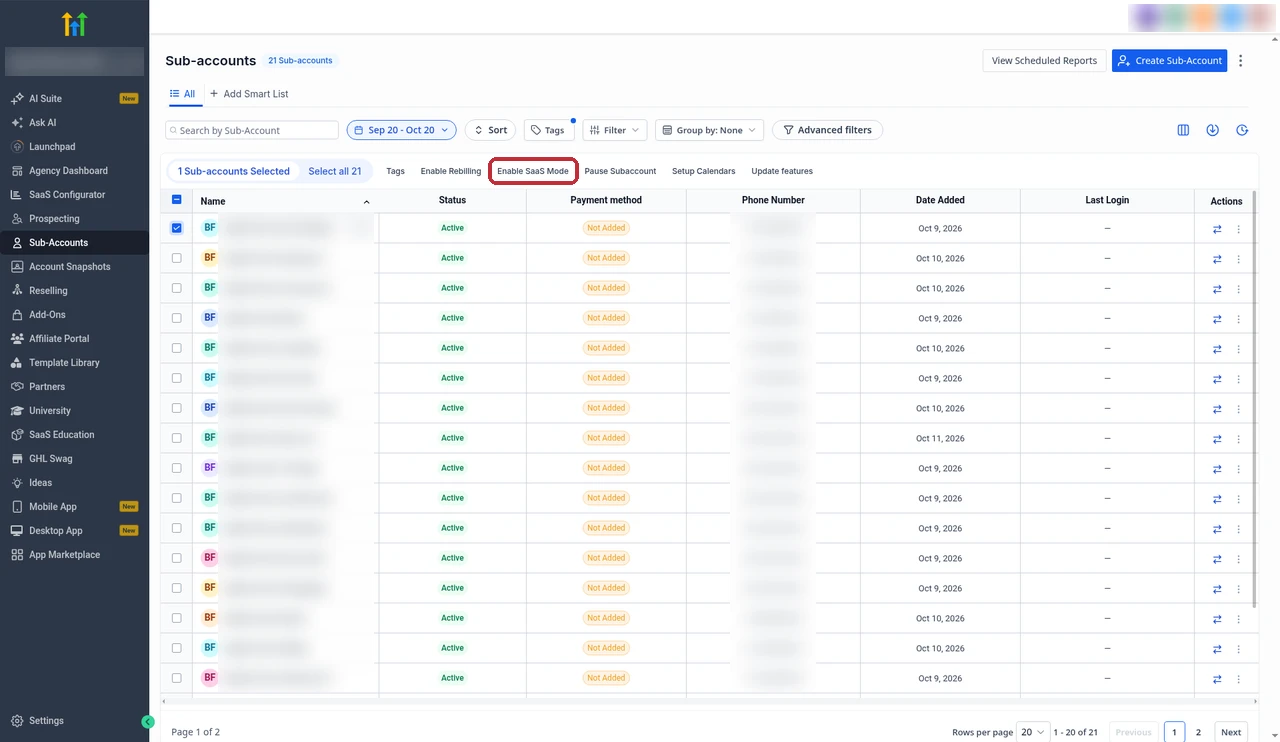Collapse the sidebar with green arrow
The width and height of the screenshot is (1280, 742).
[x=148, y=722]
